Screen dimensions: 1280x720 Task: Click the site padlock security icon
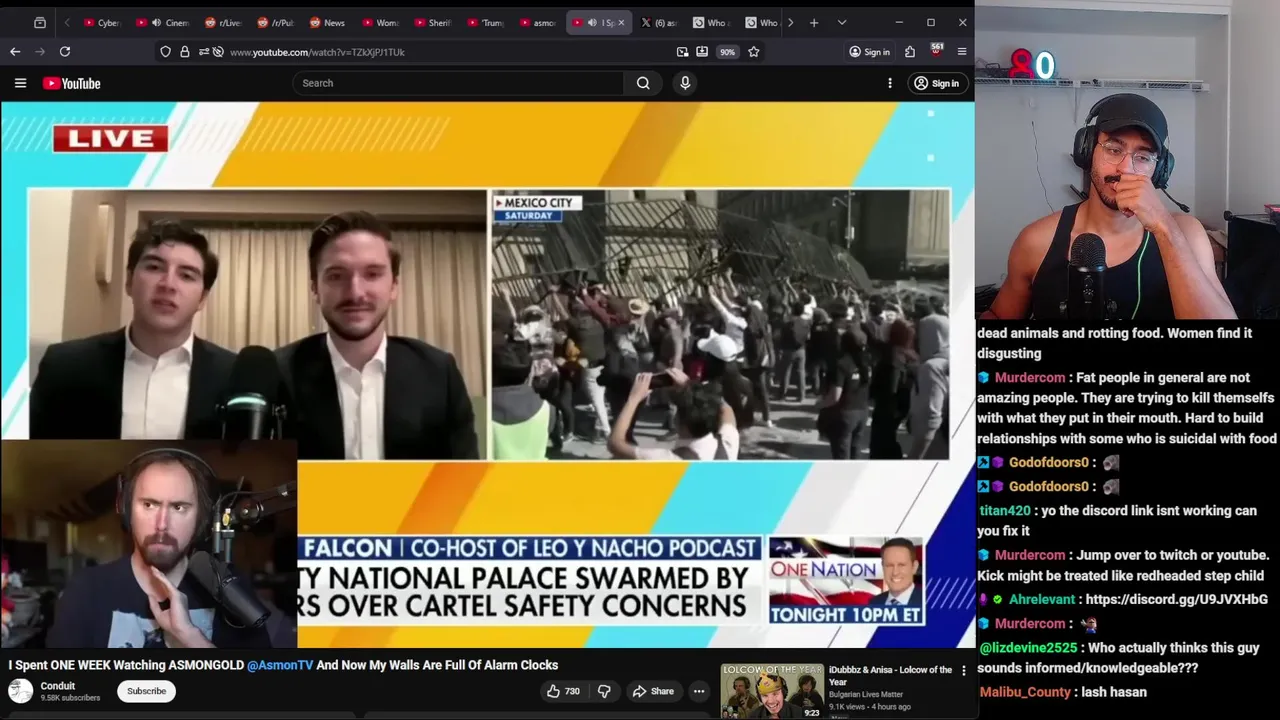[185, 52]
